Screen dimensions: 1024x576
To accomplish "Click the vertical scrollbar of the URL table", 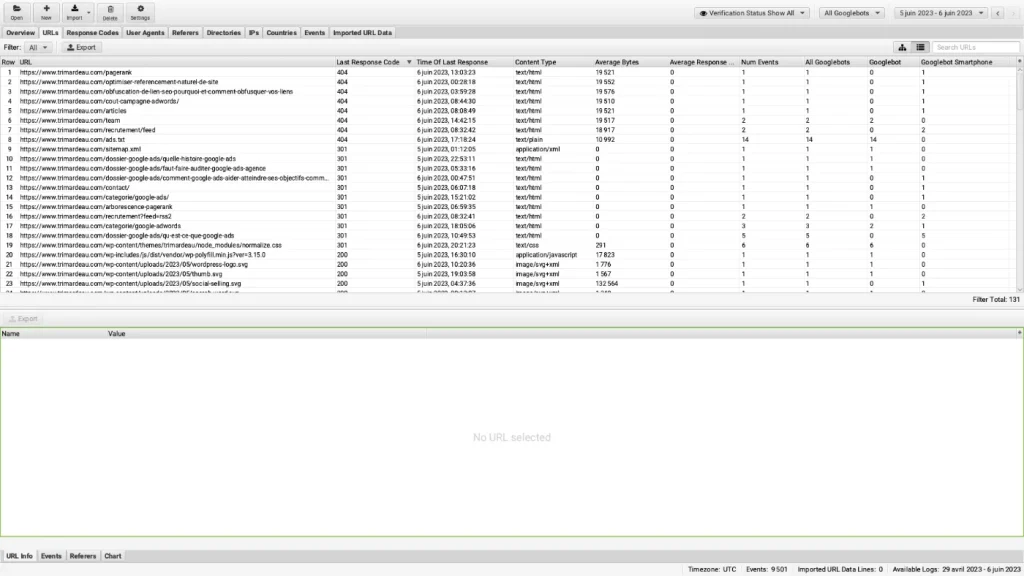I will [x=1019, y=178].
